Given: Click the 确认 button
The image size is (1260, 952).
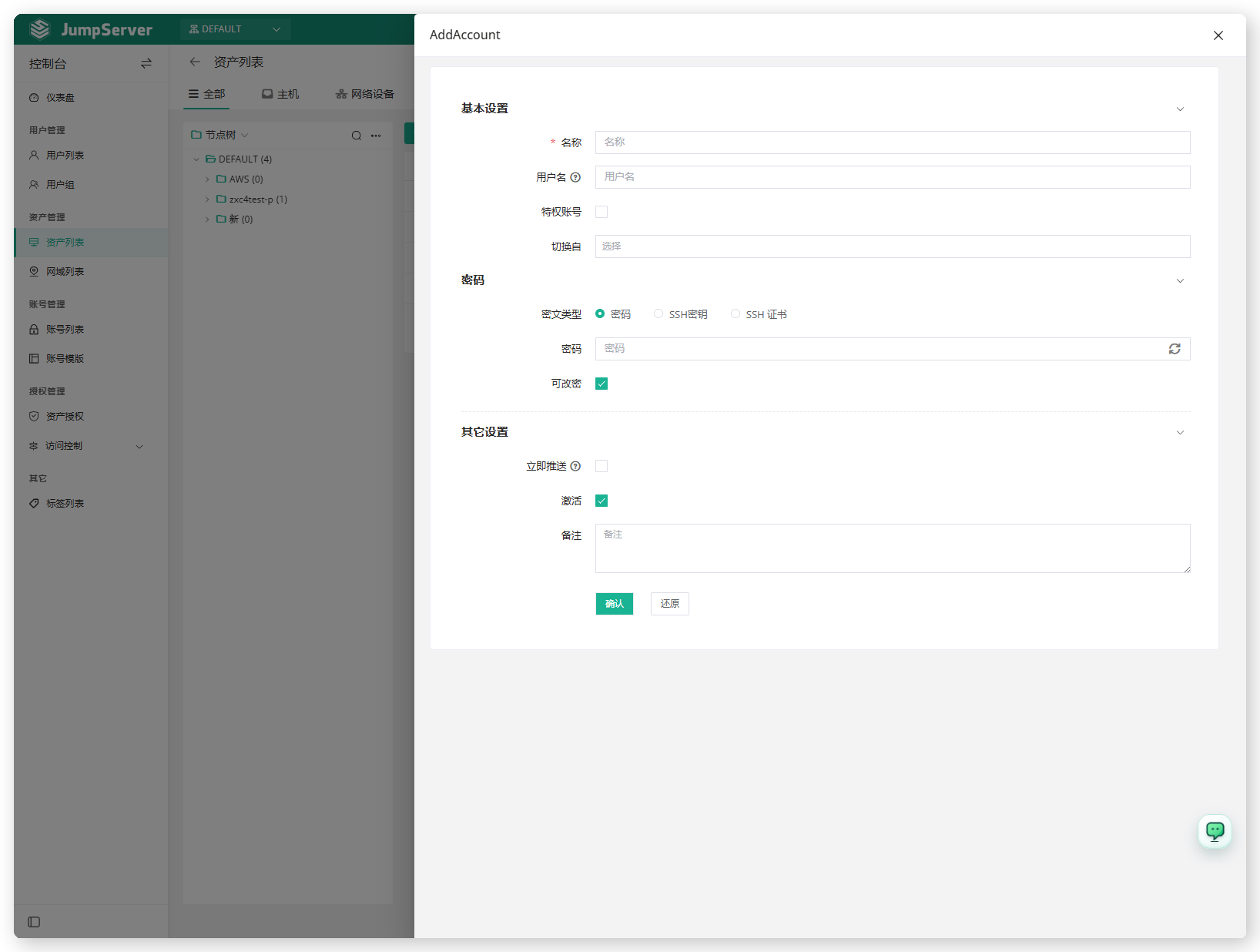Looking at the screenshot, I should 615,604.
